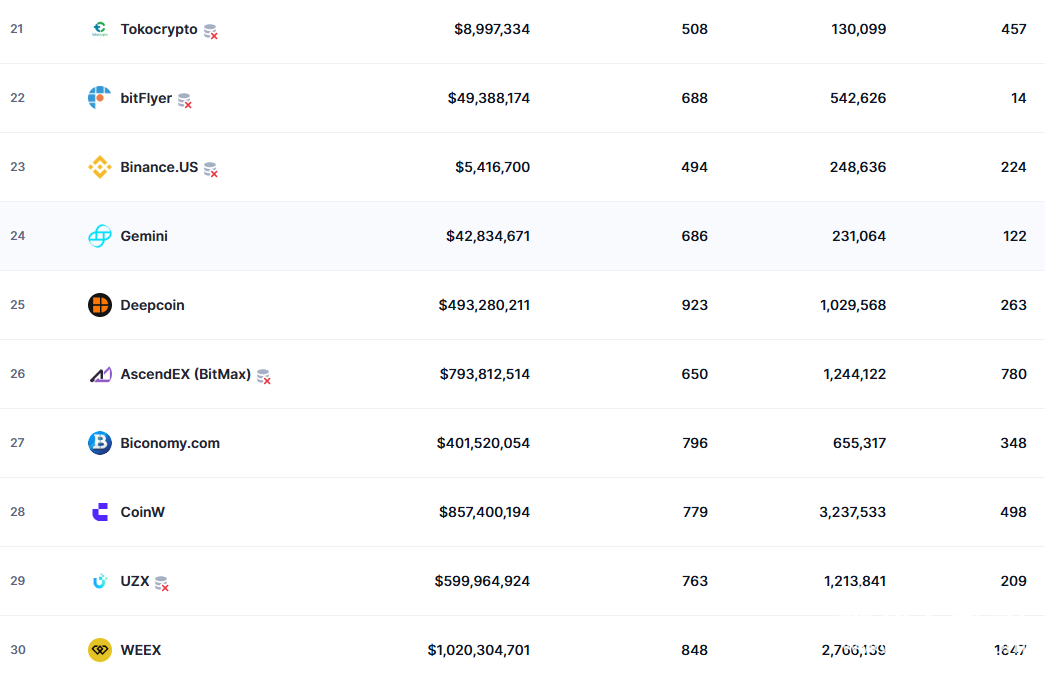1045x674 pixels.
Task: Open the Deepcoin exchange name link
Action: pos(152,305)
